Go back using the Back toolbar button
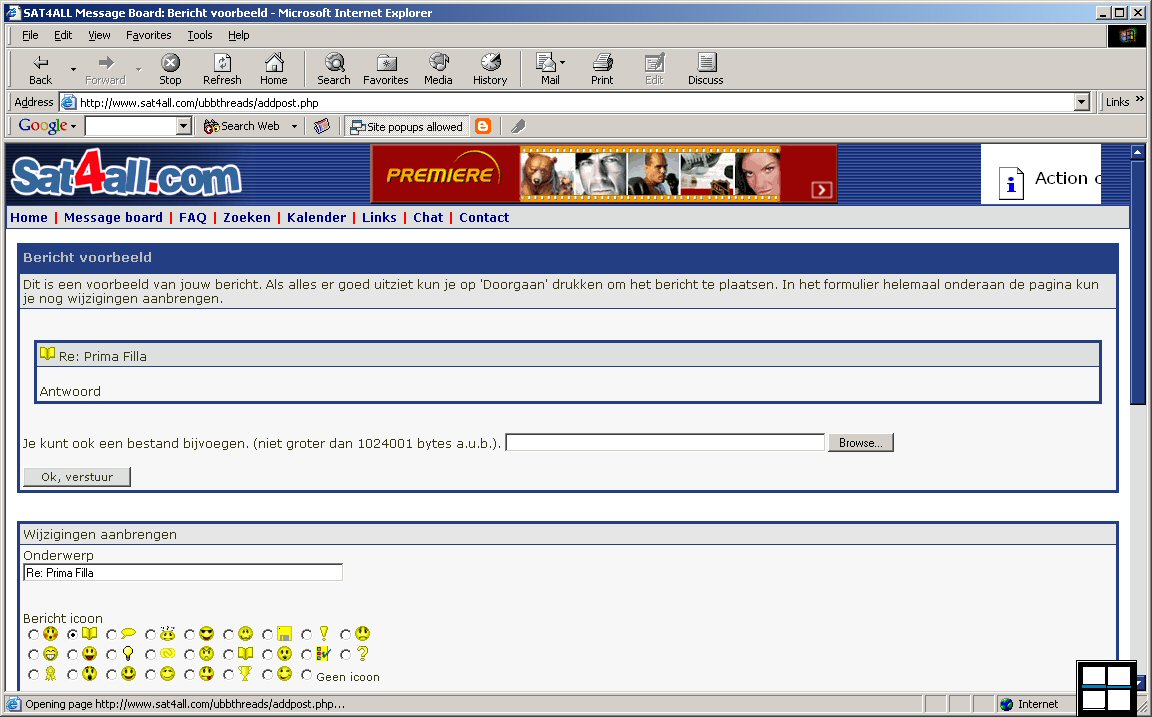Image resolution: width=1152 pixels, height=717 pixels. tap(40, 70)
